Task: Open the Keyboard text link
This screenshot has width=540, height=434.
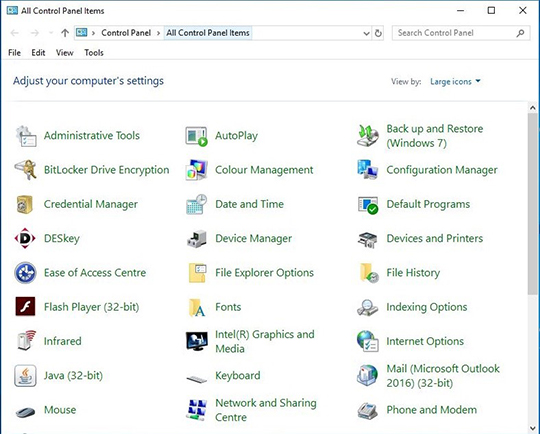Action: pos(238,375)
